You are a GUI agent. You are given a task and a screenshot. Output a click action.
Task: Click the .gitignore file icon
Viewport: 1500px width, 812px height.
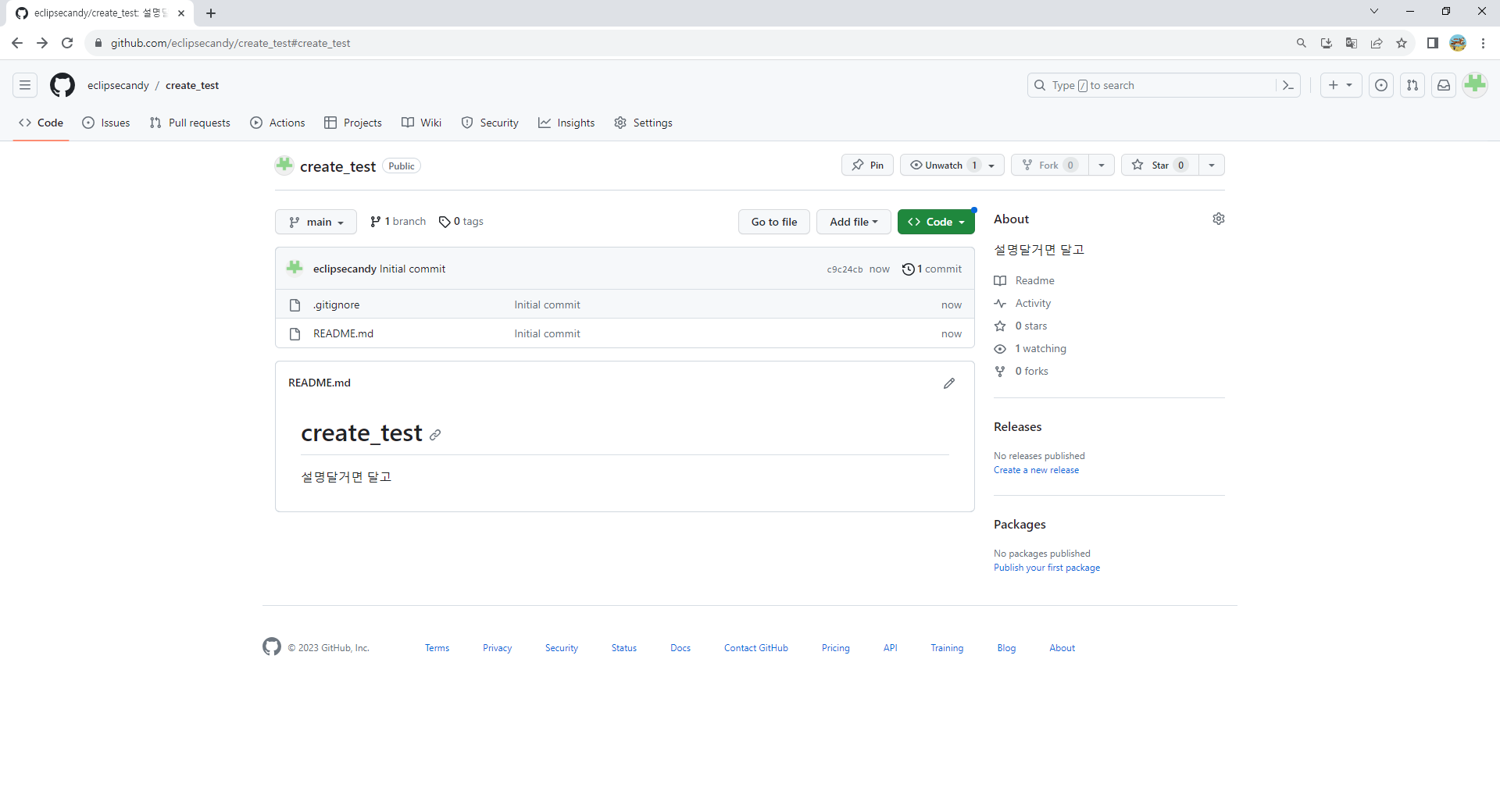pyautogui.click(x=295, y=304)
